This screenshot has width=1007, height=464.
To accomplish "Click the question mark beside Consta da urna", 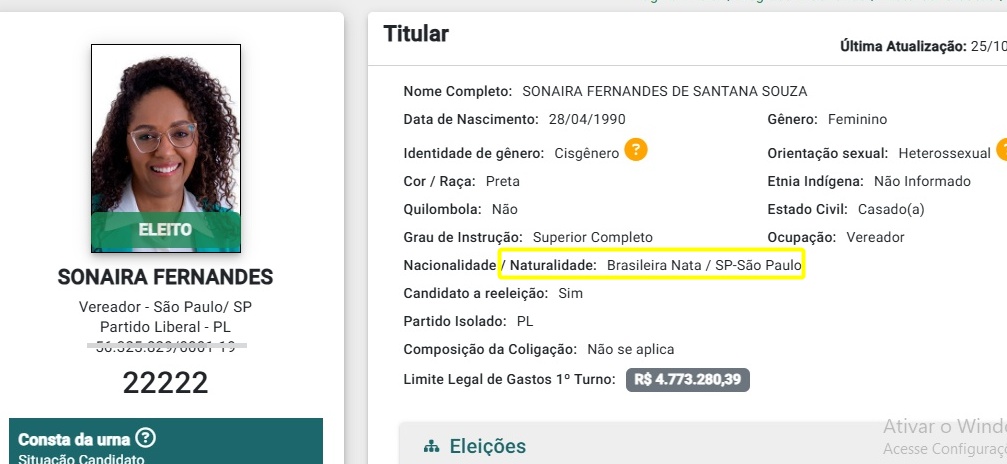I will [x=146, y=438].
